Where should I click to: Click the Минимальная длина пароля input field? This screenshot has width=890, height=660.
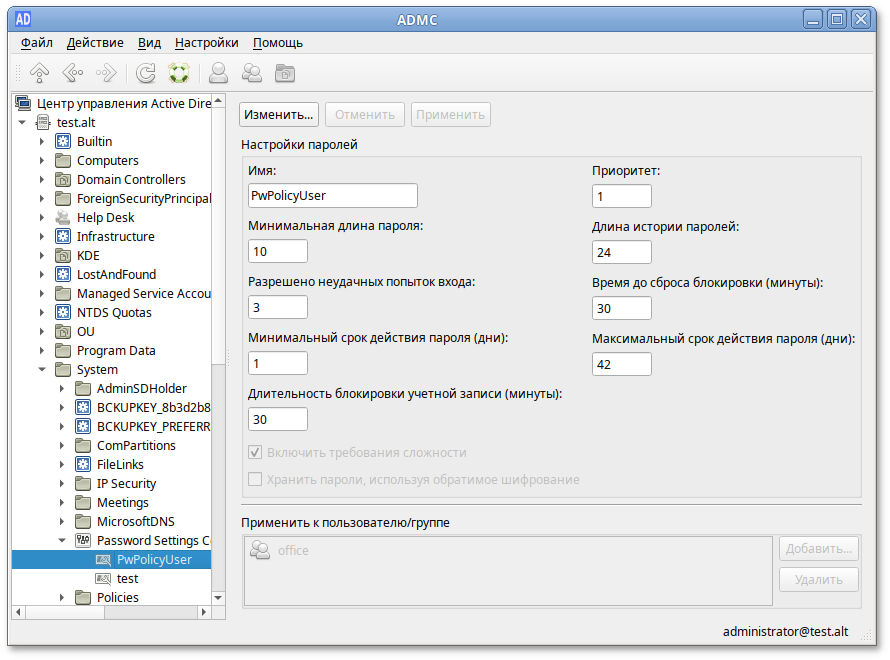(278, 251)
